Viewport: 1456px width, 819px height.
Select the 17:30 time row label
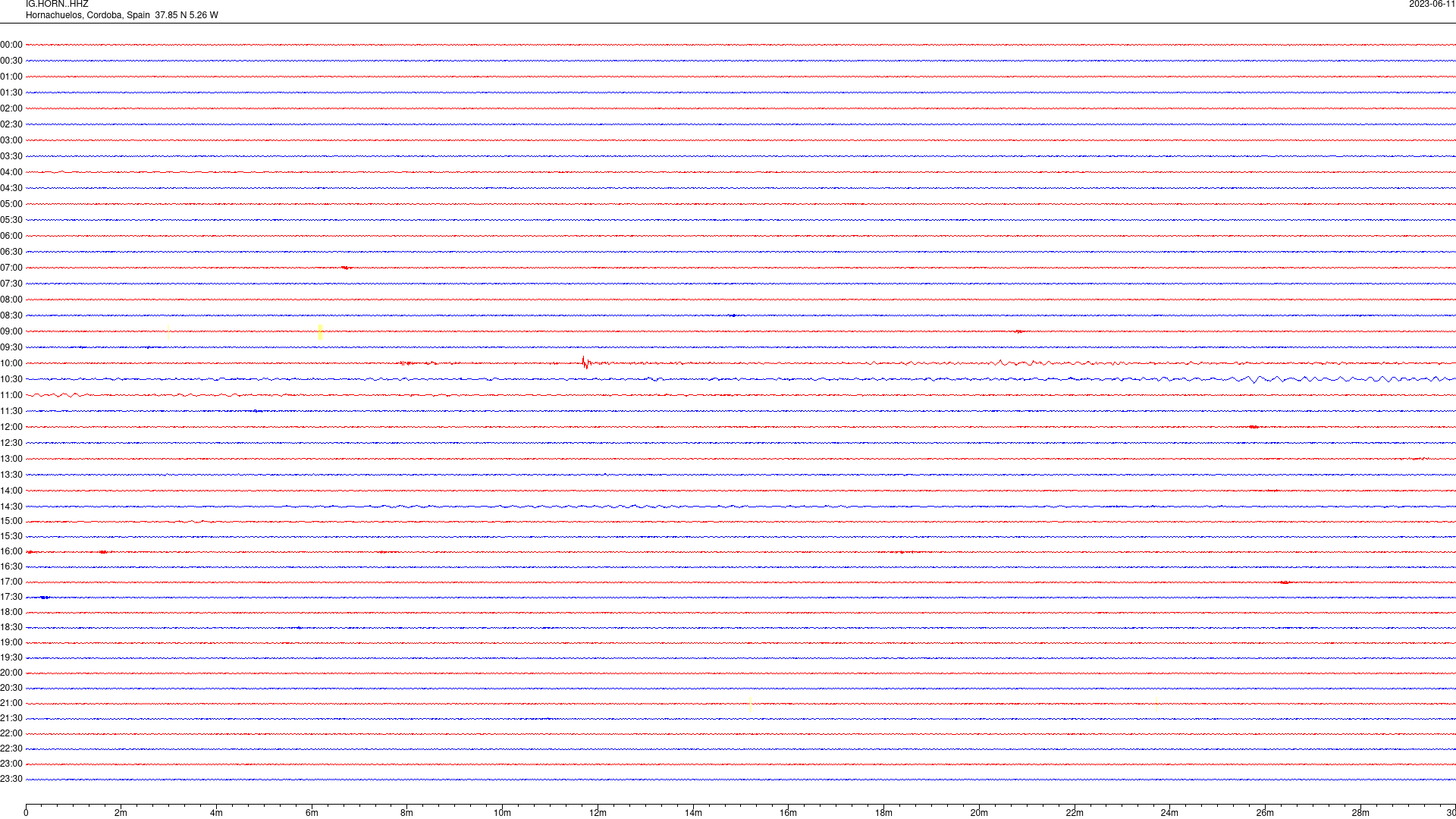click(11, 597)
